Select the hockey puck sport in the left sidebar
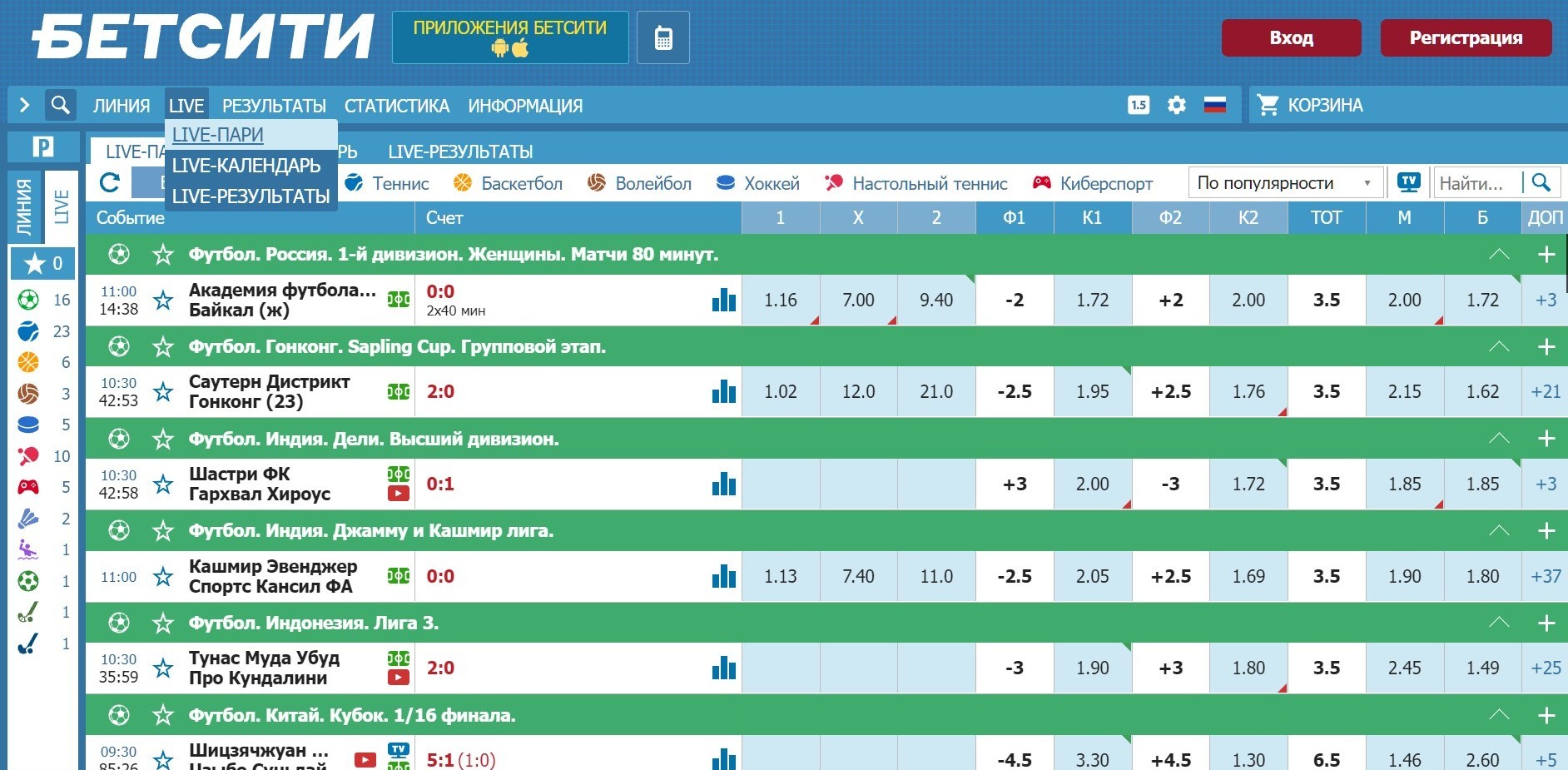The height and width of the screenshot is (770, 1568). tap(28, 425)
